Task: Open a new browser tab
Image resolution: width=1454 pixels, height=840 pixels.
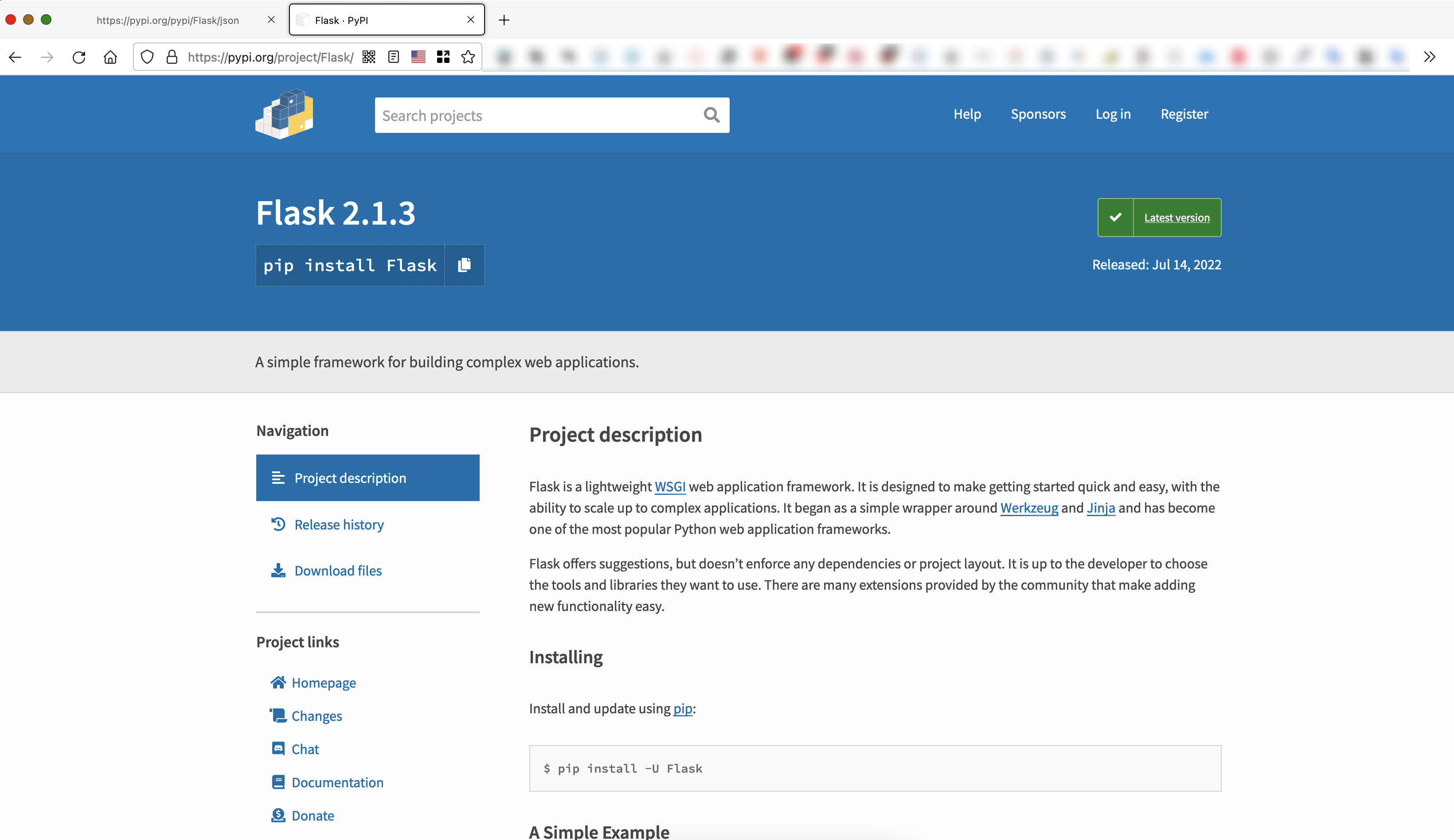Action: click(x=504, y=20)
